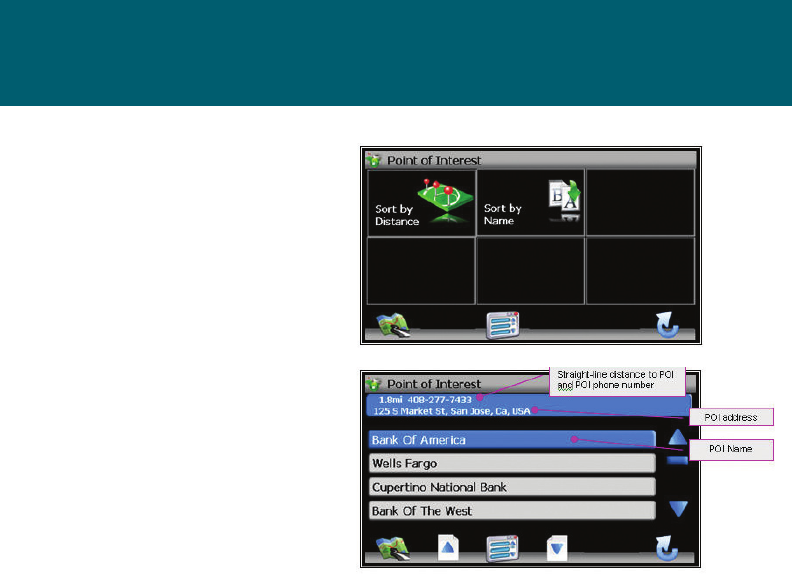The width and height of the screenshot is (792, 574).
Task: Open list menu icon on sort options screen
Action: point(503,325)
